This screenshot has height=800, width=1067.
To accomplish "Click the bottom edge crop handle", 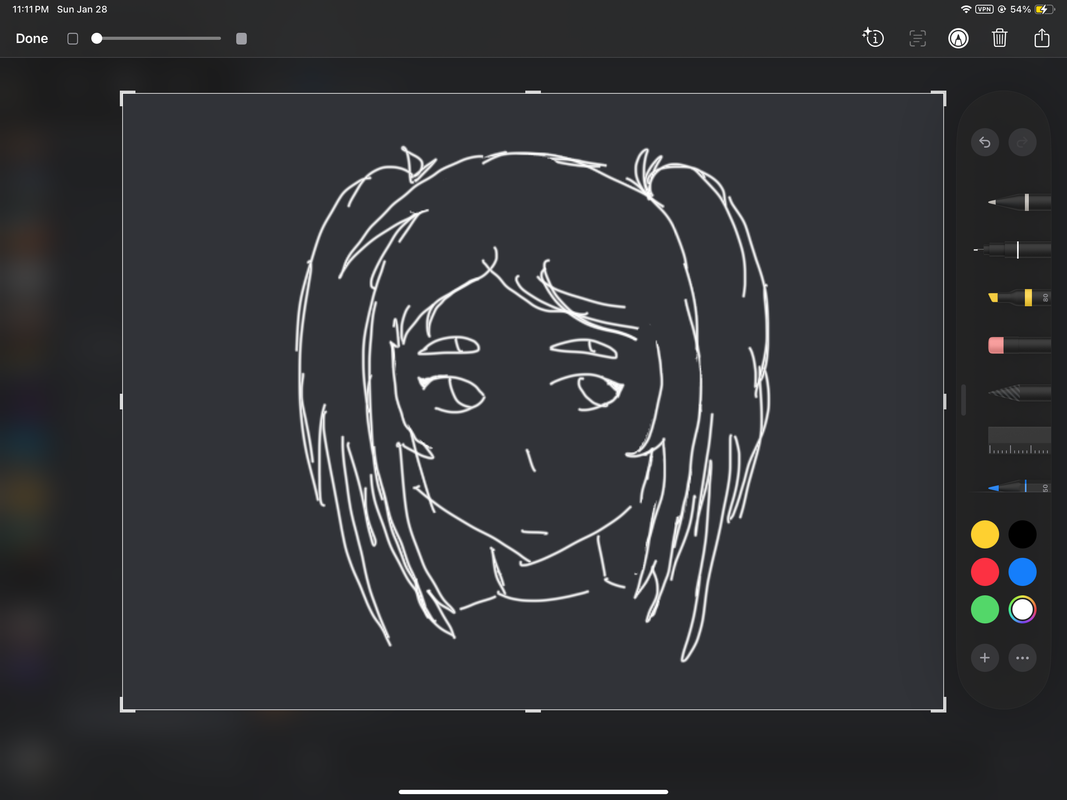I will click(534, 711).
